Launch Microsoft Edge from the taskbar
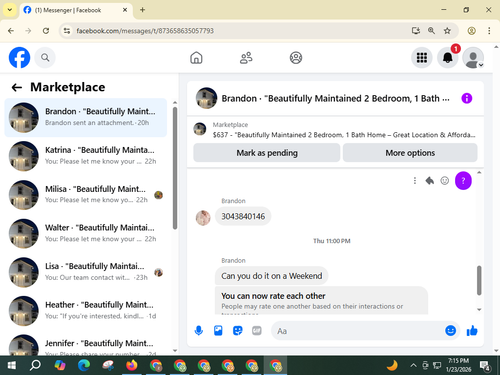 pyautogui.click(x=84, y=366)
